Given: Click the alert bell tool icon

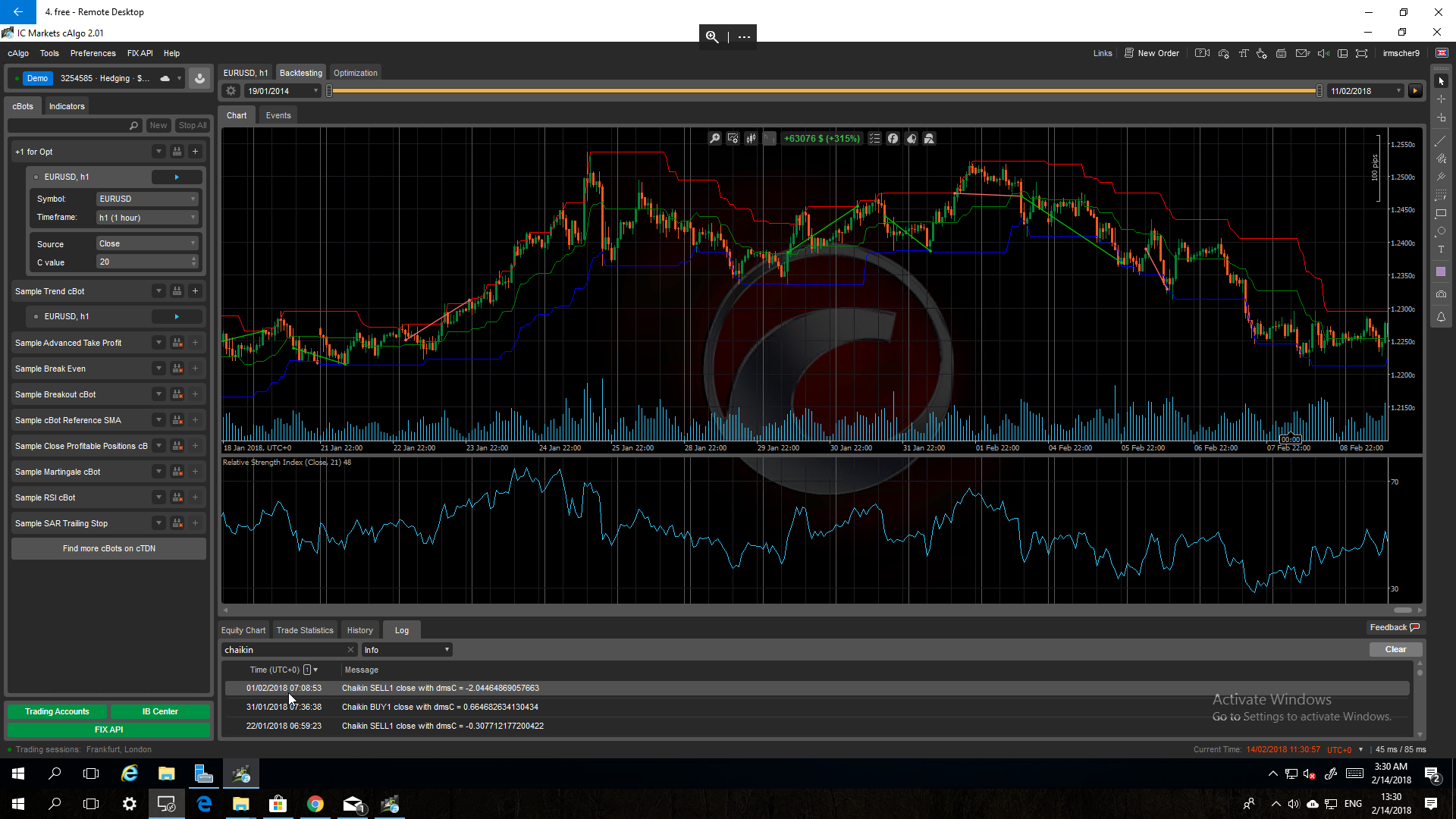Looking at the screenshot, I should tap(1441, 317).
